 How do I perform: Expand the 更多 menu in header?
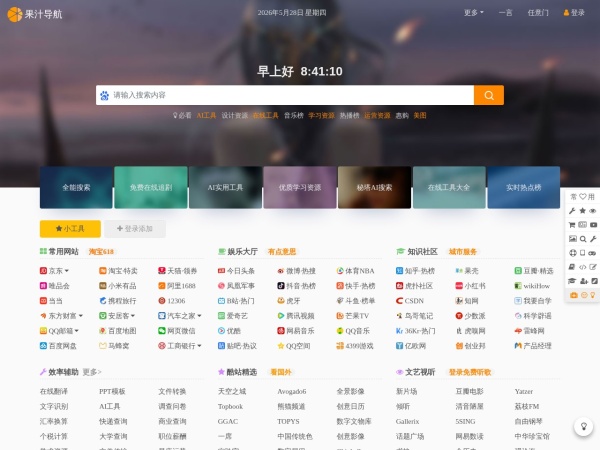[x=474, y=13]
